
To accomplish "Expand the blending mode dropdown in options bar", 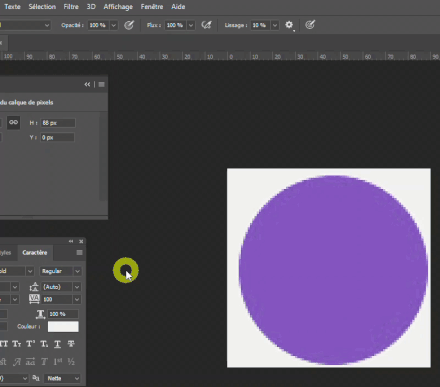I will (x=47, y=25).
